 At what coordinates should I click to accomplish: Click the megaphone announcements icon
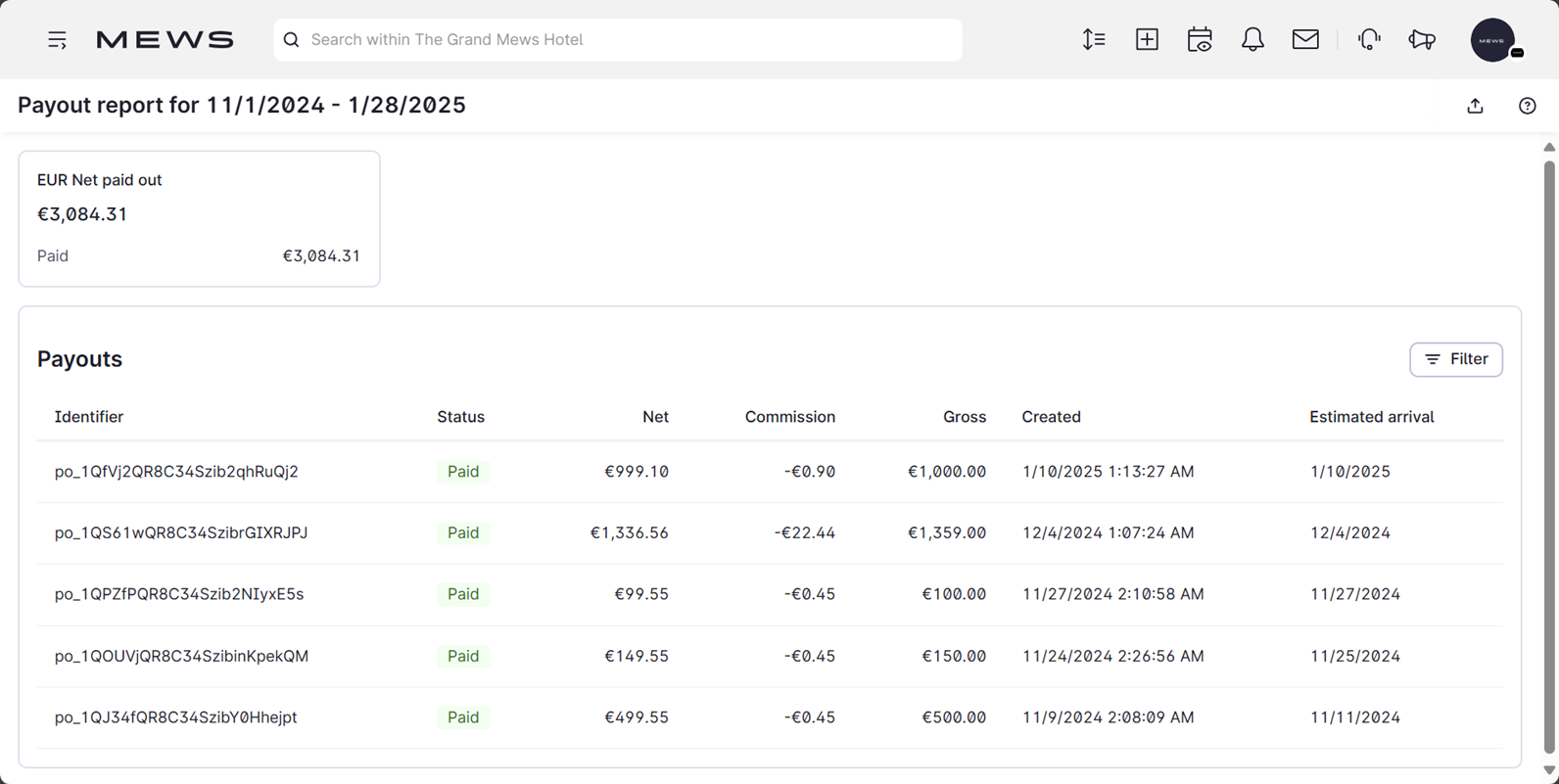click(1422, 39)
